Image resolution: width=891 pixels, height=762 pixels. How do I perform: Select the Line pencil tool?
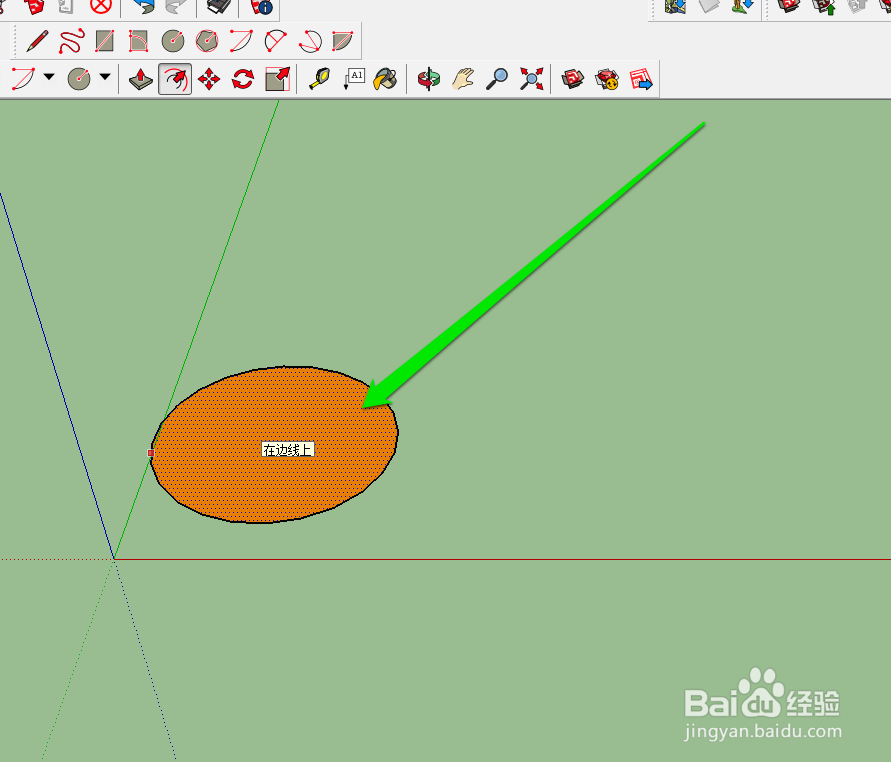tap(37, 41)
